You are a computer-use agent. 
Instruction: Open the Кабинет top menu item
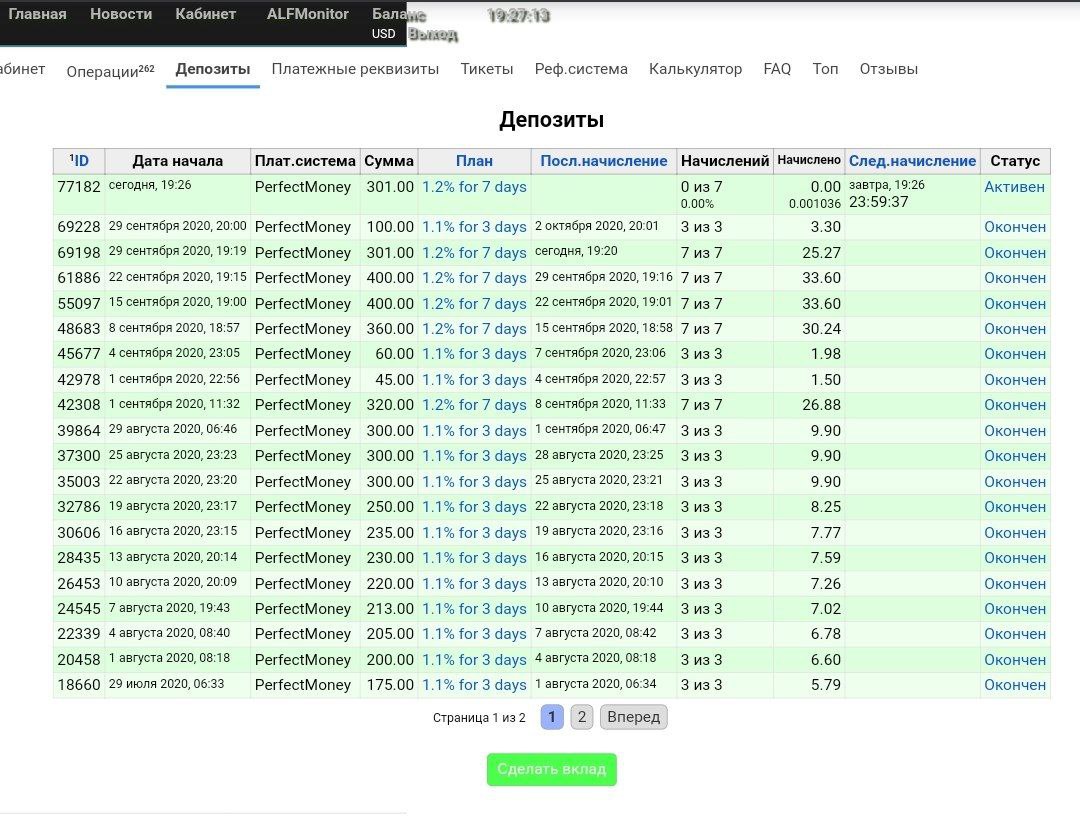(x=205, y=14)
